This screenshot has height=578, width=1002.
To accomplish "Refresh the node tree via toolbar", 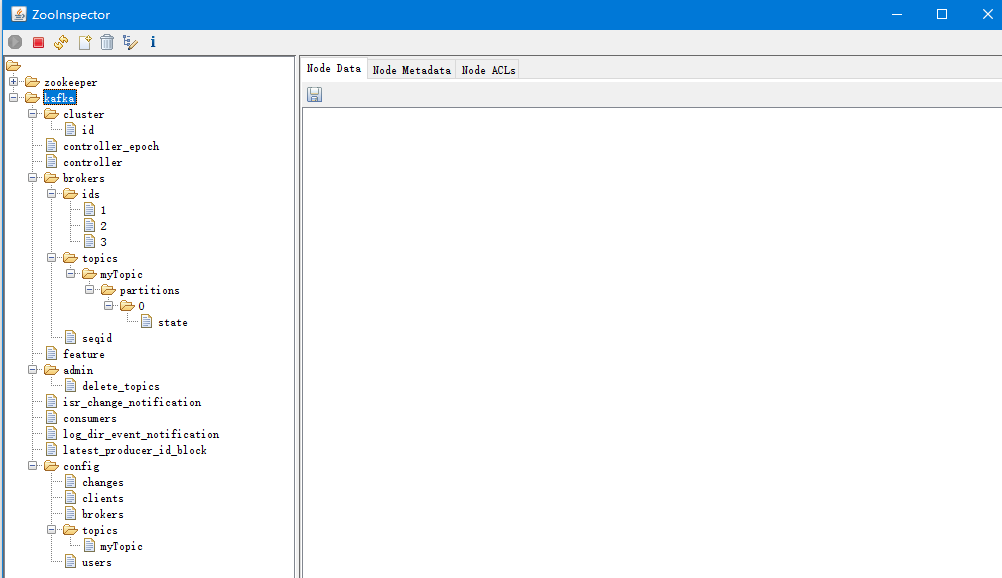I will pyautogui.click(x=61, y=42).
